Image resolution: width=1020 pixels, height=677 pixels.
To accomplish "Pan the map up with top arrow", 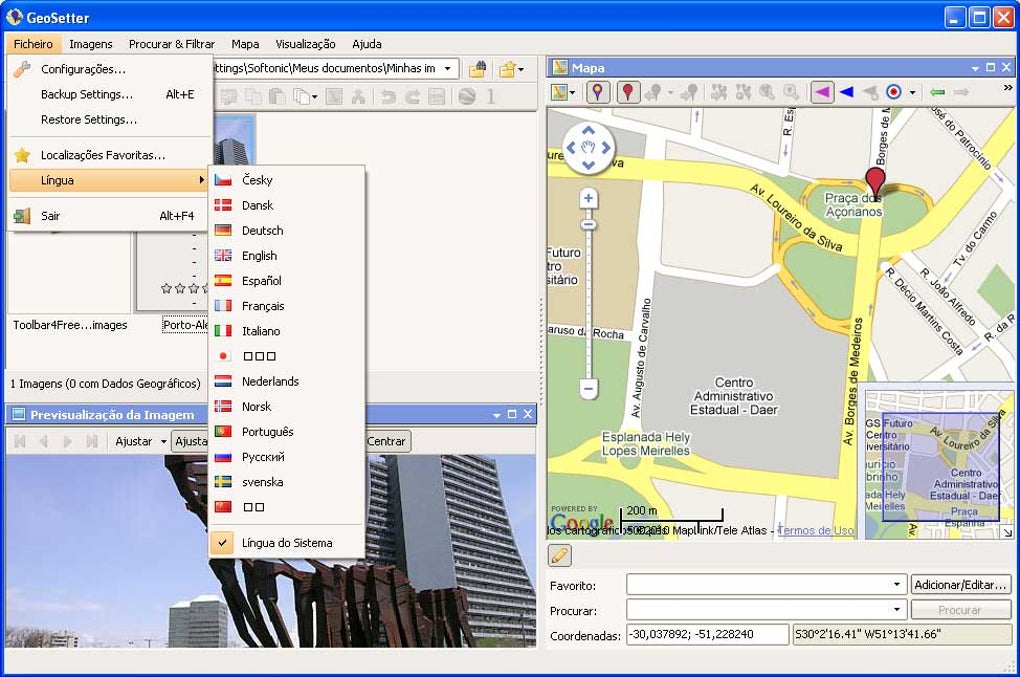I will [588, 131].
